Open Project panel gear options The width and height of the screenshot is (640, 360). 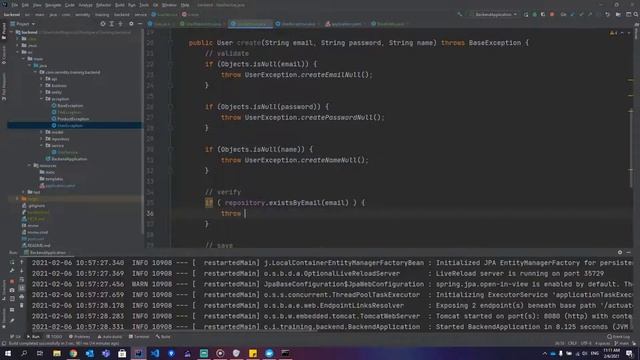coord(131,24)
